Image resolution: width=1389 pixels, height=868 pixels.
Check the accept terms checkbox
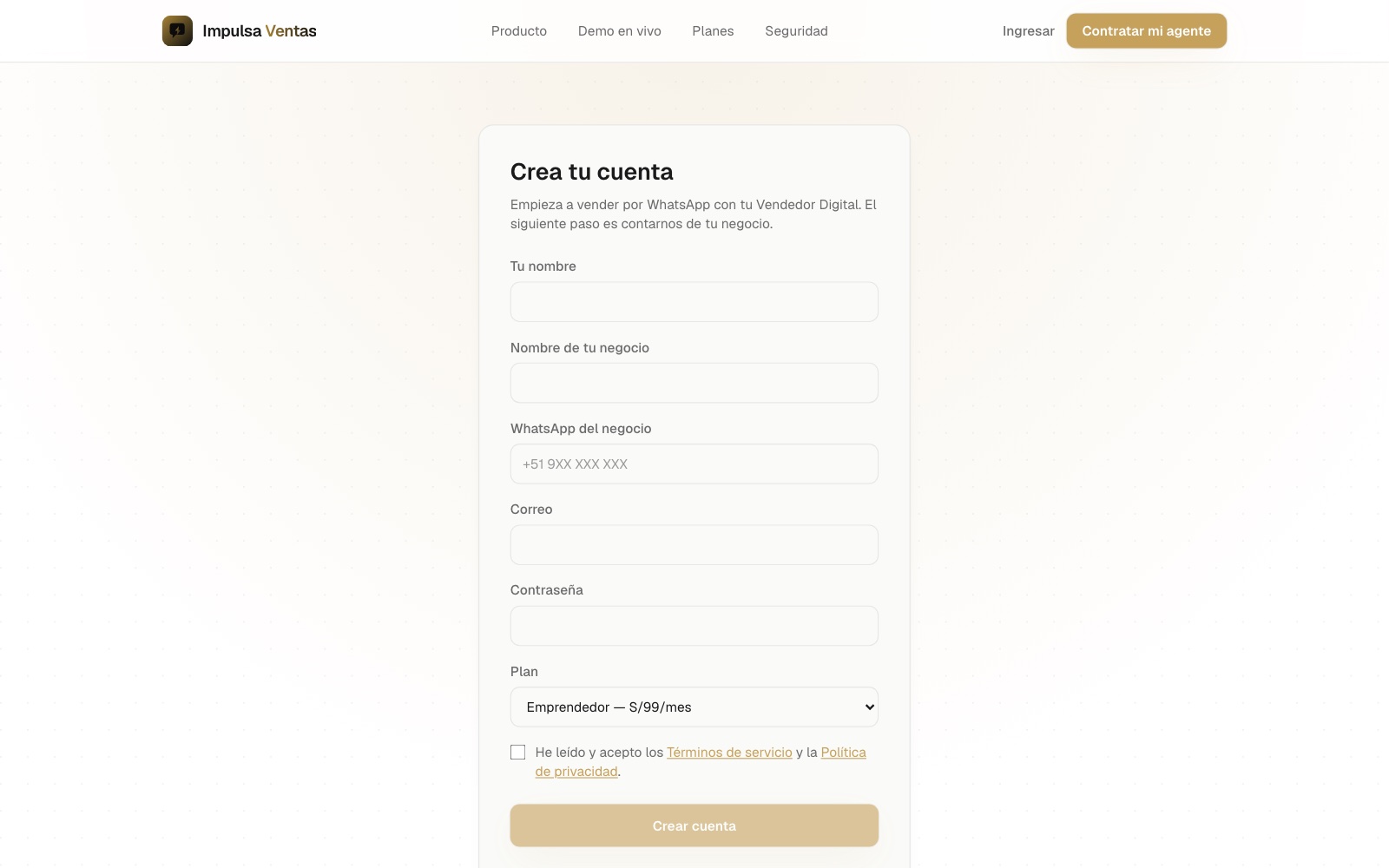[x=518, y=753]
